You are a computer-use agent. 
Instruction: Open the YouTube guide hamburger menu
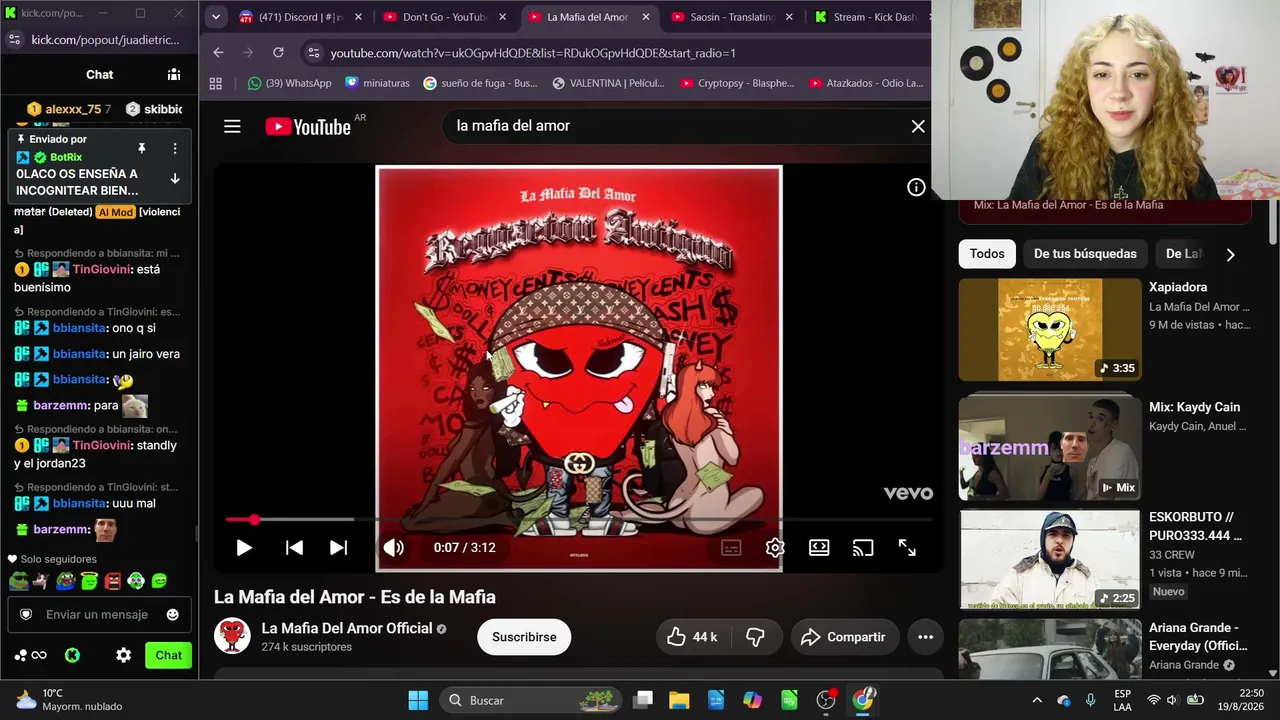click(x=232, y=126)
